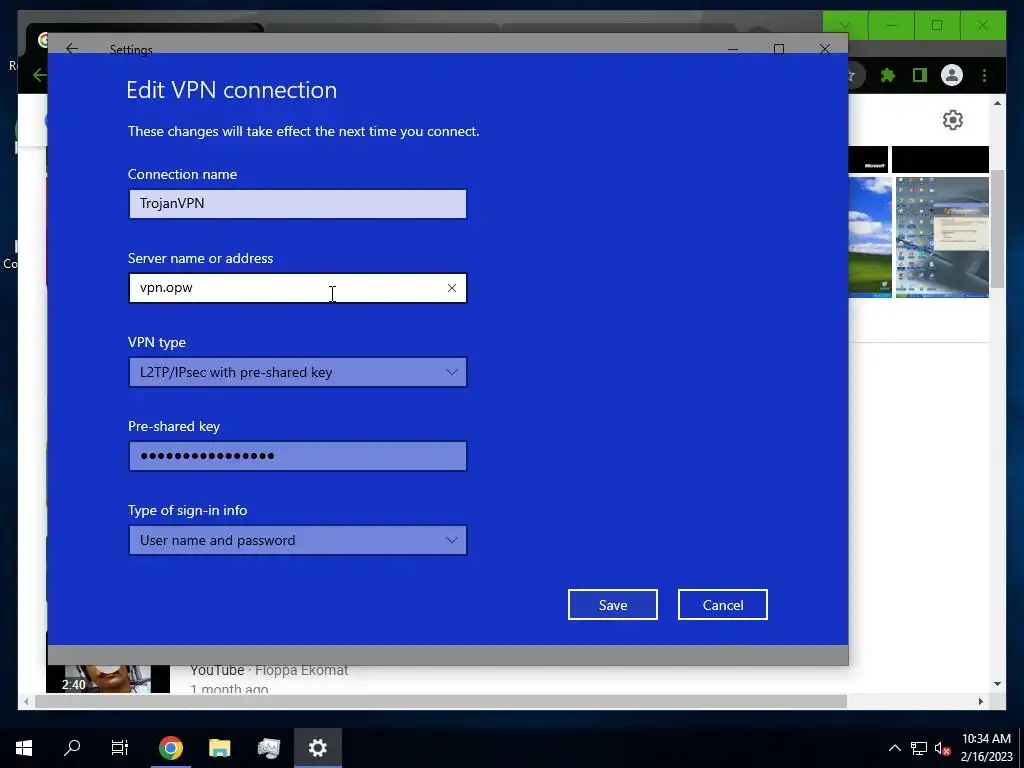
Task: Open File Explorer from the taskbar
Action: click(x=219, y=748)
